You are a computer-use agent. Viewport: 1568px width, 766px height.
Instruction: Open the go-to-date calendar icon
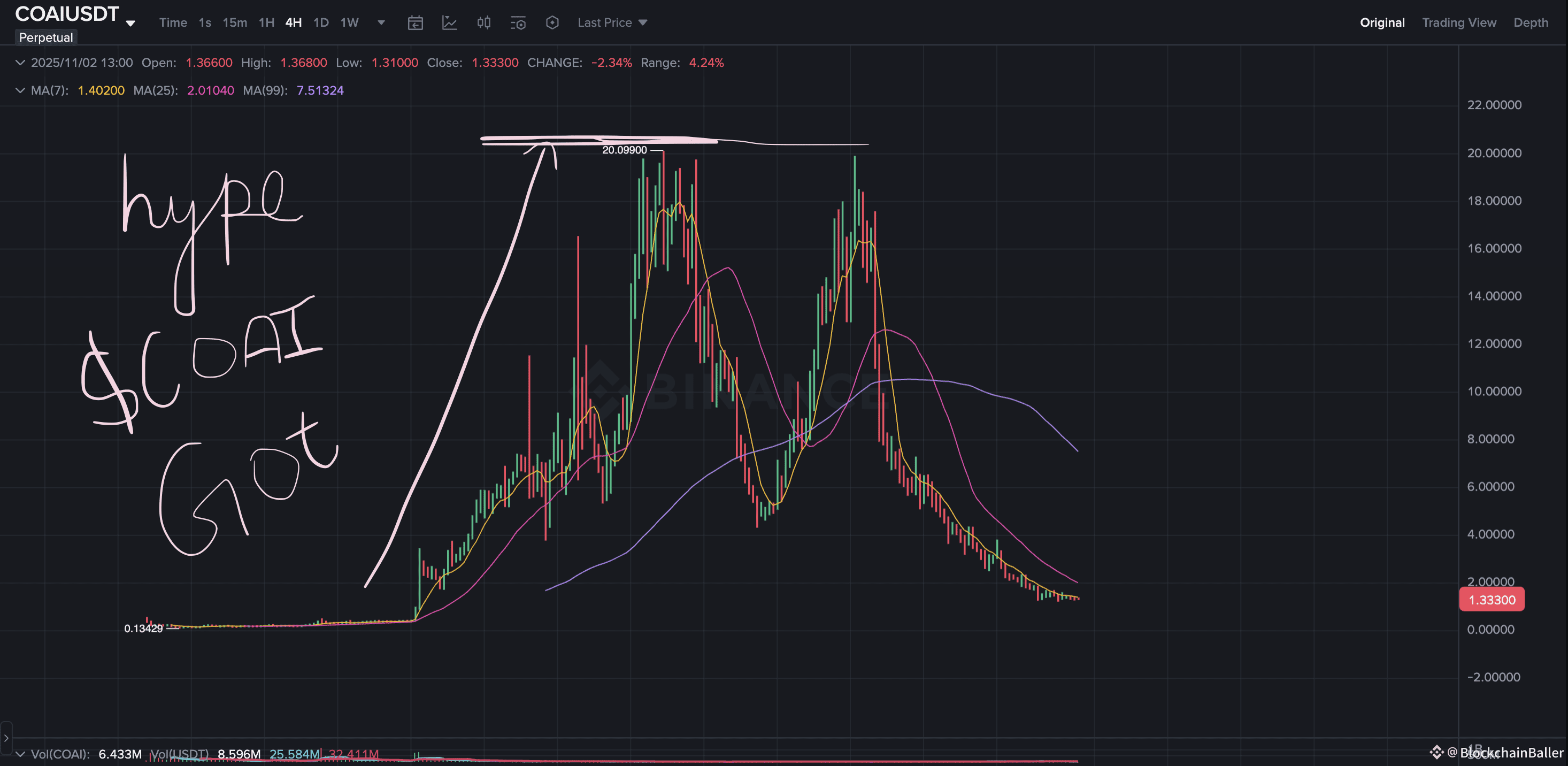415,23
